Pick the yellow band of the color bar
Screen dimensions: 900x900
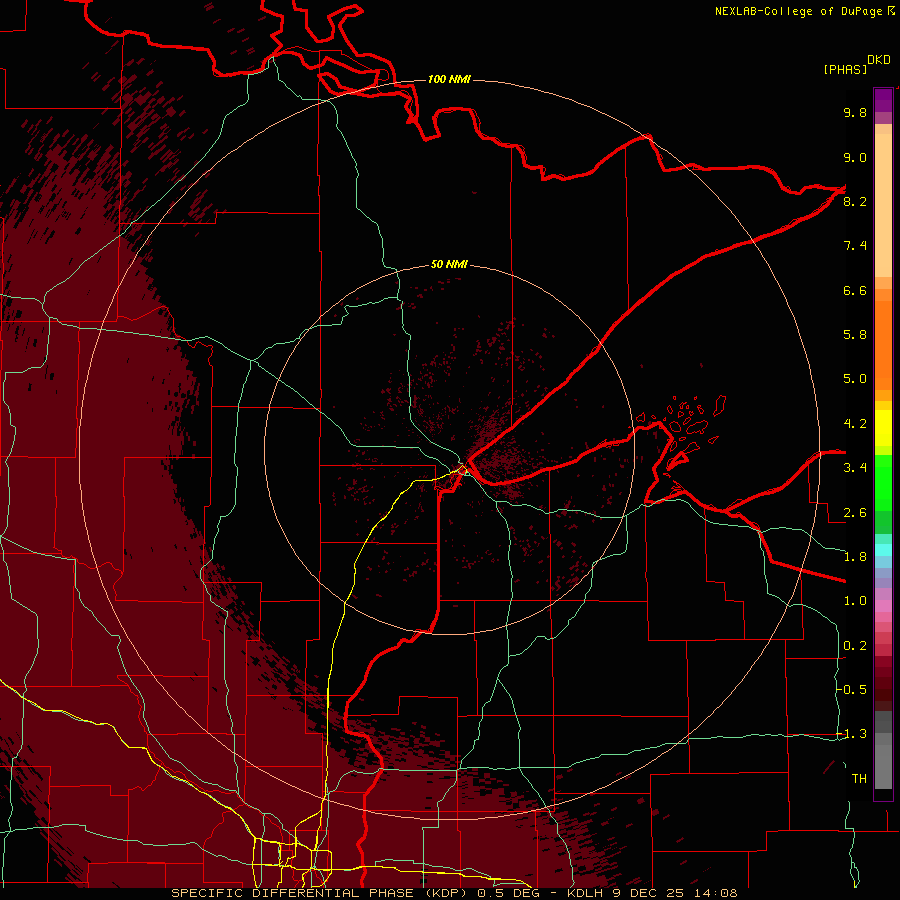point(883,427)
